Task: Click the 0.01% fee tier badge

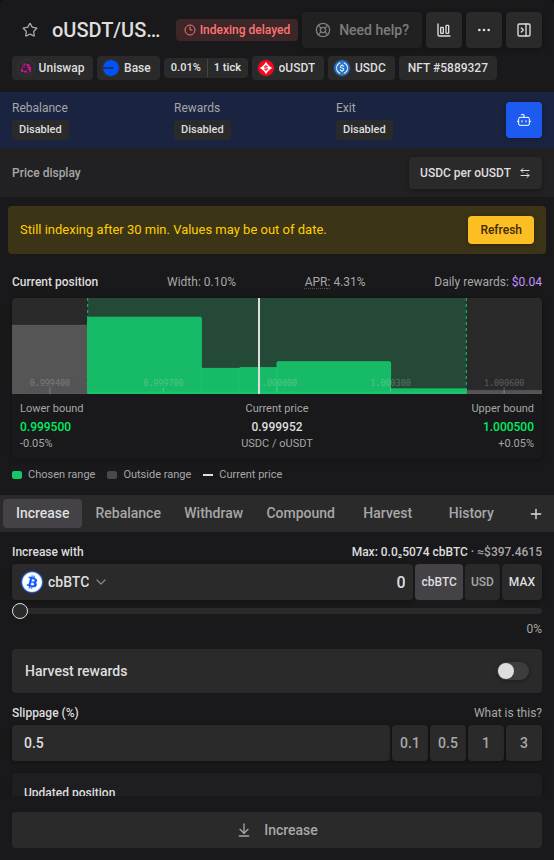Action: [x=185, y=67]
